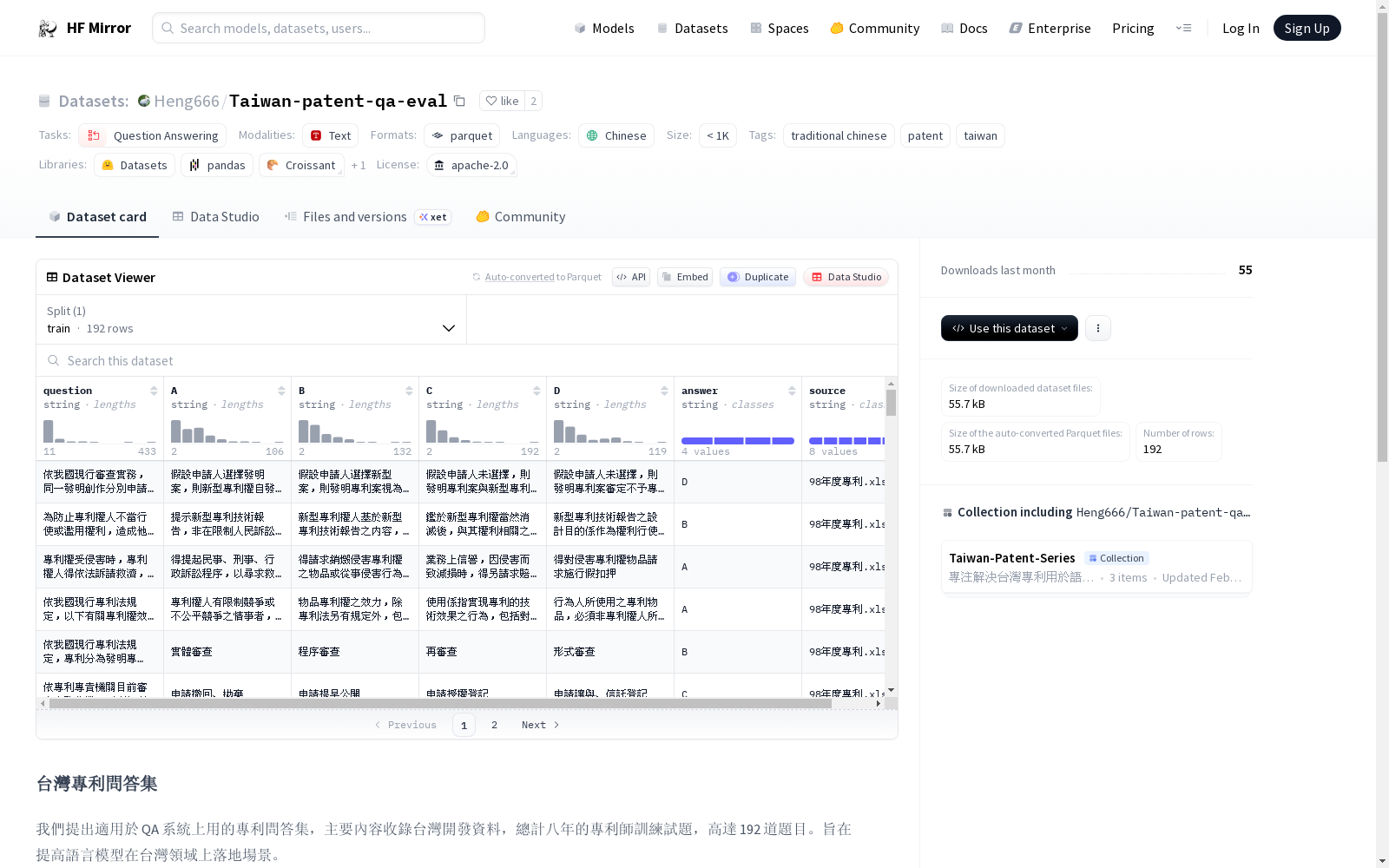Click the heart like icon
This screenshot has height=868, width=1389.
[x=491, y=101]
